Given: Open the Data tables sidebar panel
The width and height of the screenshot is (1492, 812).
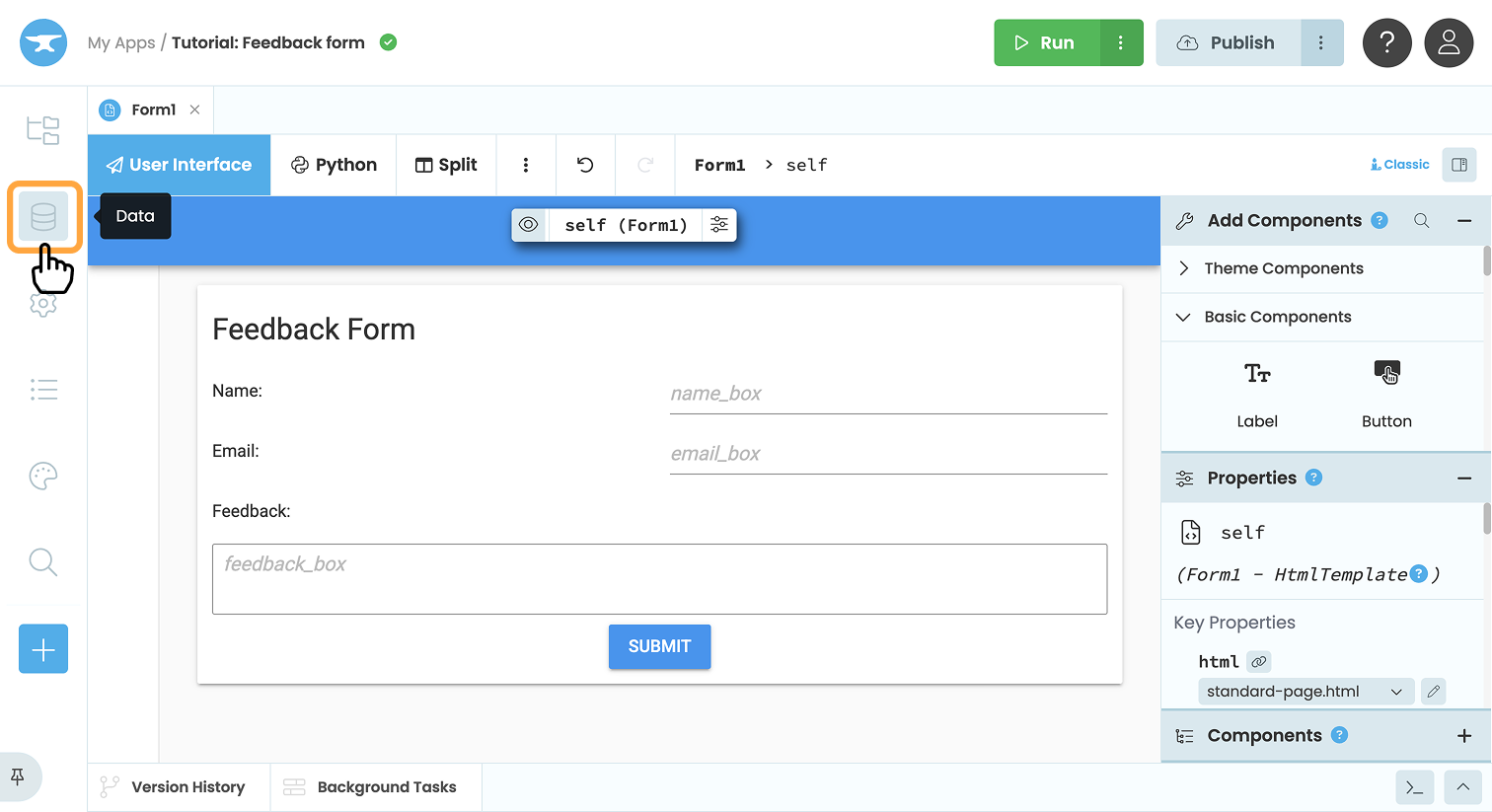Looking at the screenshot, I should click(43, 217).
